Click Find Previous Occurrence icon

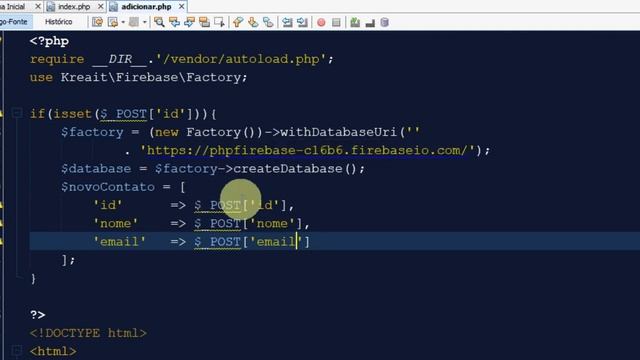pyautogui.click(x=174, y=22)
